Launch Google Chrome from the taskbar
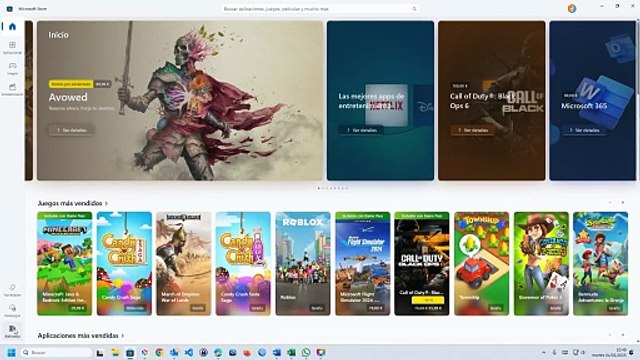 click(x=159, y=353)
